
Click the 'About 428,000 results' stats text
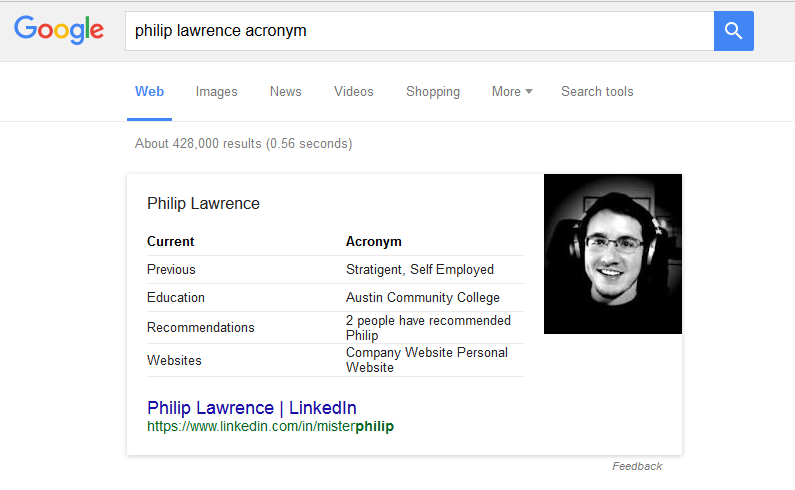coord(243,144)
